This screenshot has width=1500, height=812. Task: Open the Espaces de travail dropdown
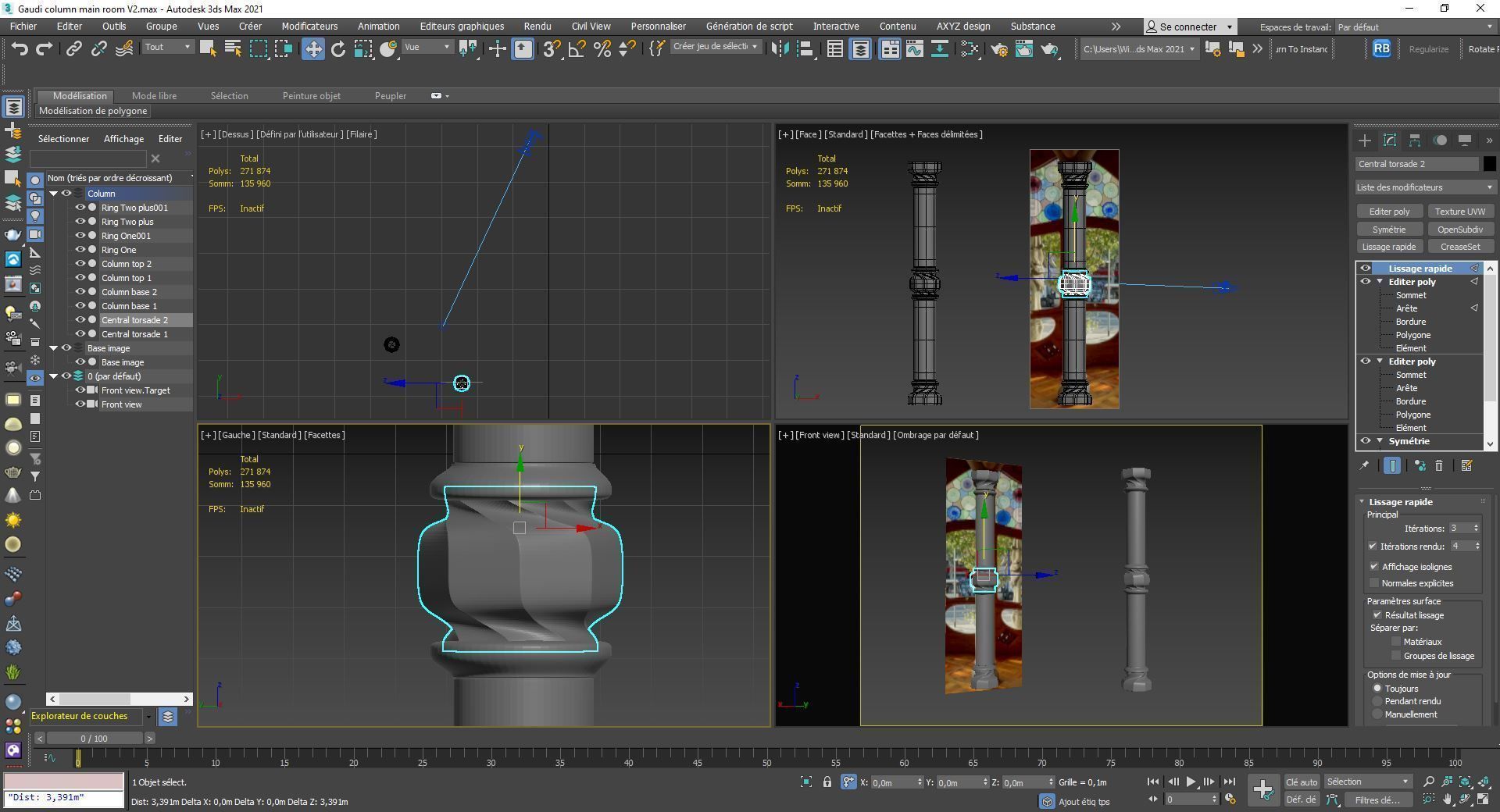tap(1415, 27)
